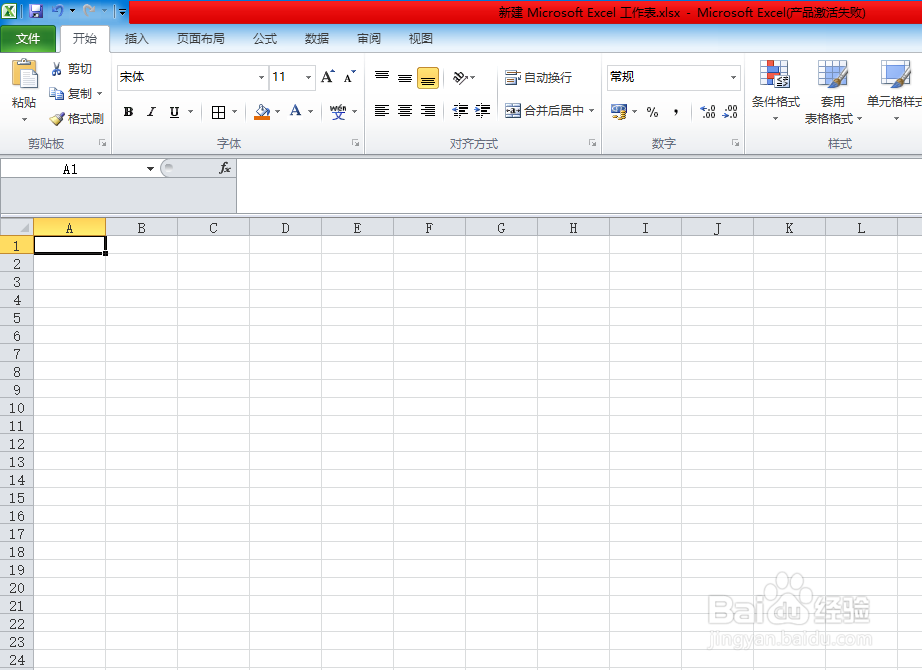Select the Format Painter (格式刷) brush
922x670 pixels.
pos(76,119)
